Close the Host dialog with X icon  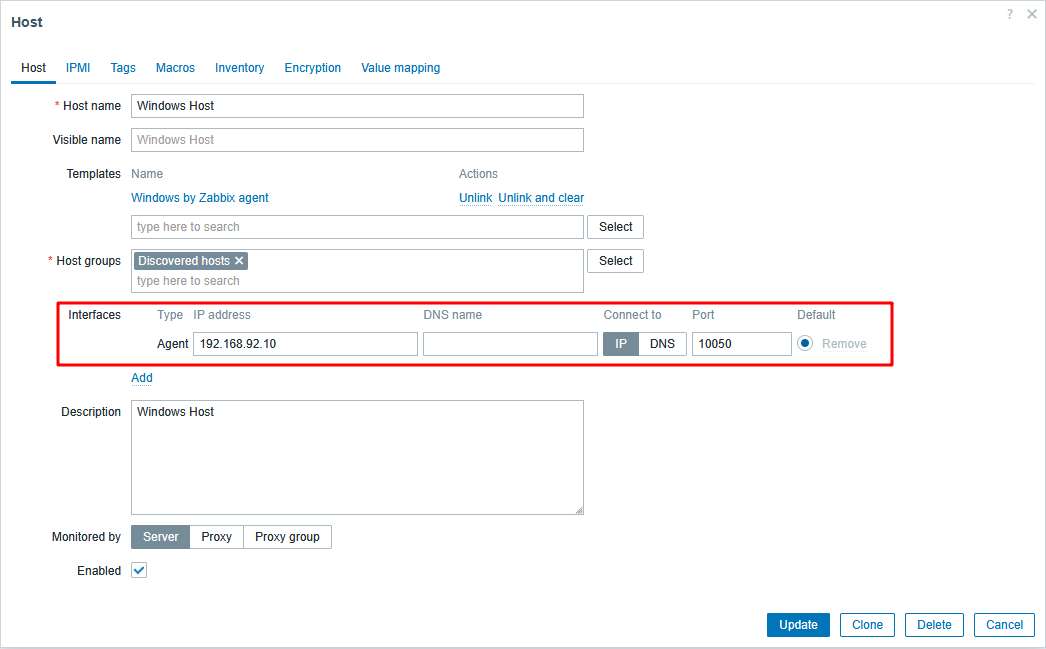point(1032,14)
